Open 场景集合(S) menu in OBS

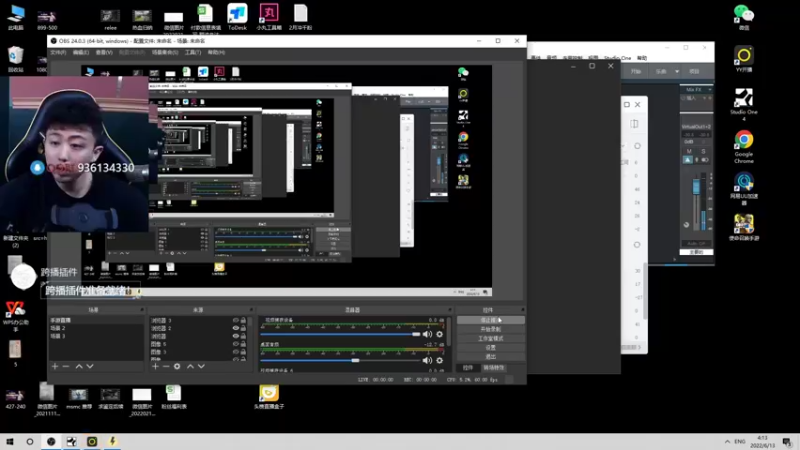165,53
